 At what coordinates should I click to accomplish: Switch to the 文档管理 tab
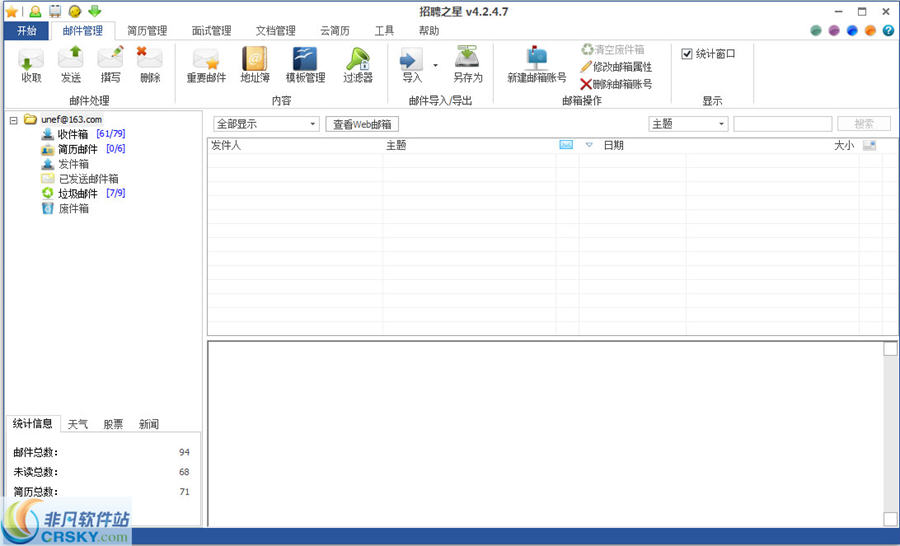coord(276,30)
